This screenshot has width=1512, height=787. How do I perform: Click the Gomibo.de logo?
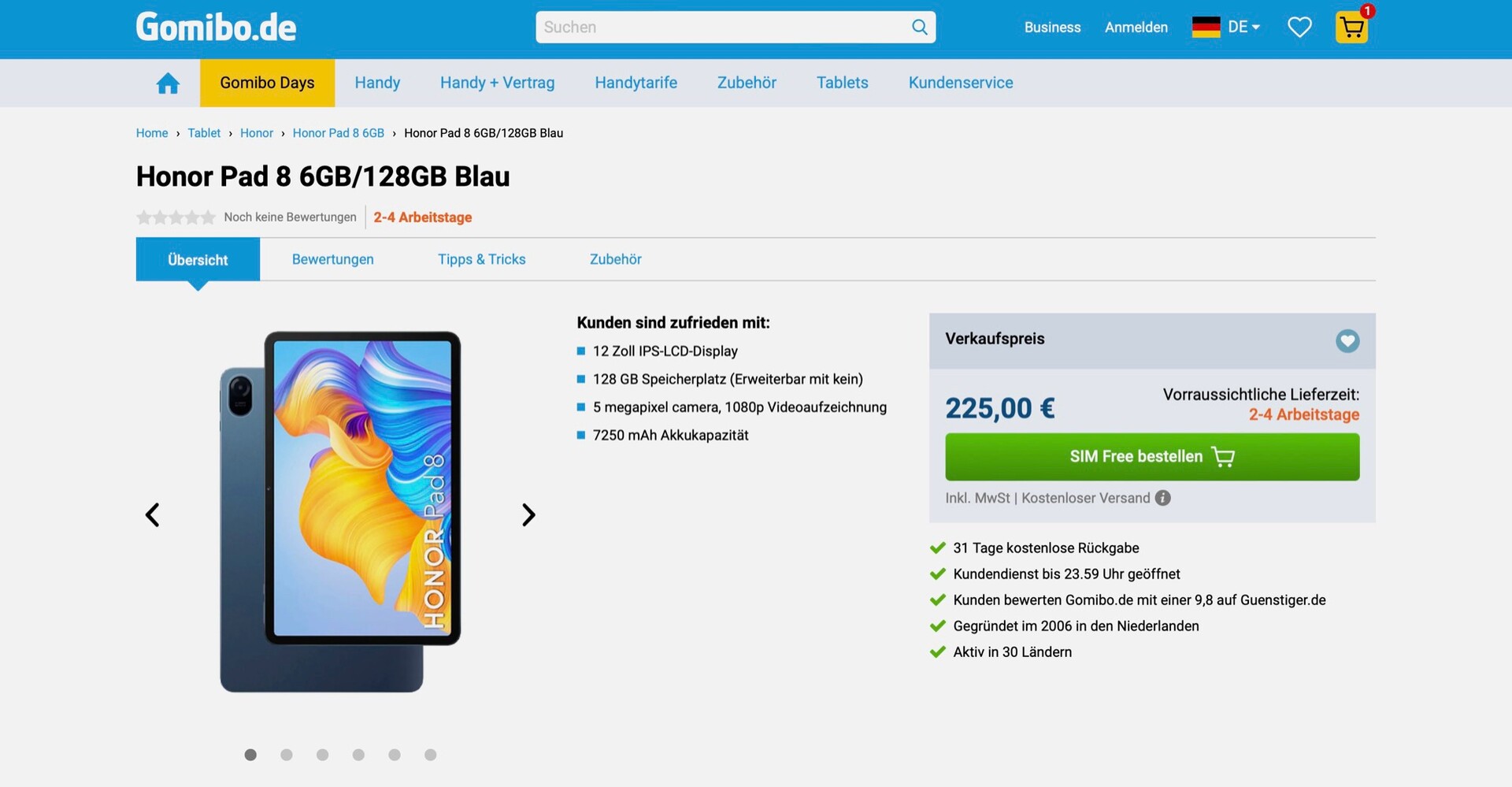click(216, 28)
